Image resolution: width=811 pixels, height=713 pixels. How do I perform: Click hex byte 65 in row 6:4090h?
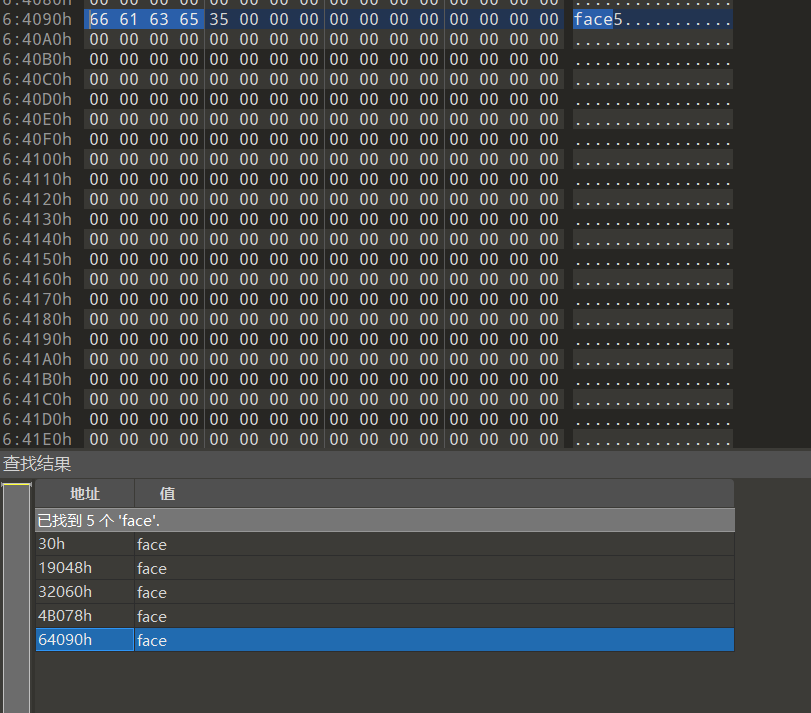coord(189,20)
